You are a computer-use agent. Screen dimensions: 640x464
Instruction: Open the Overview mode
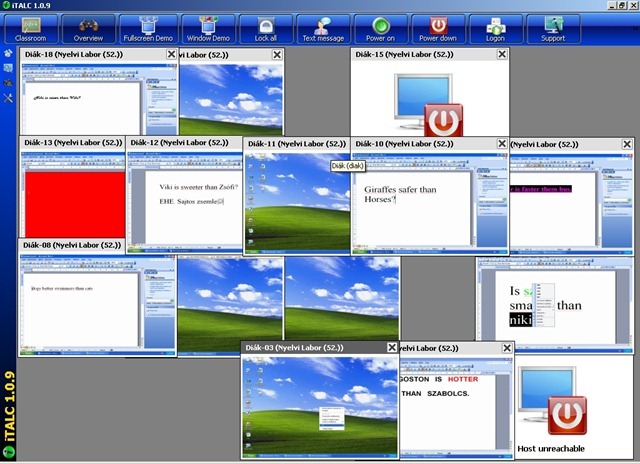(88, 28)
